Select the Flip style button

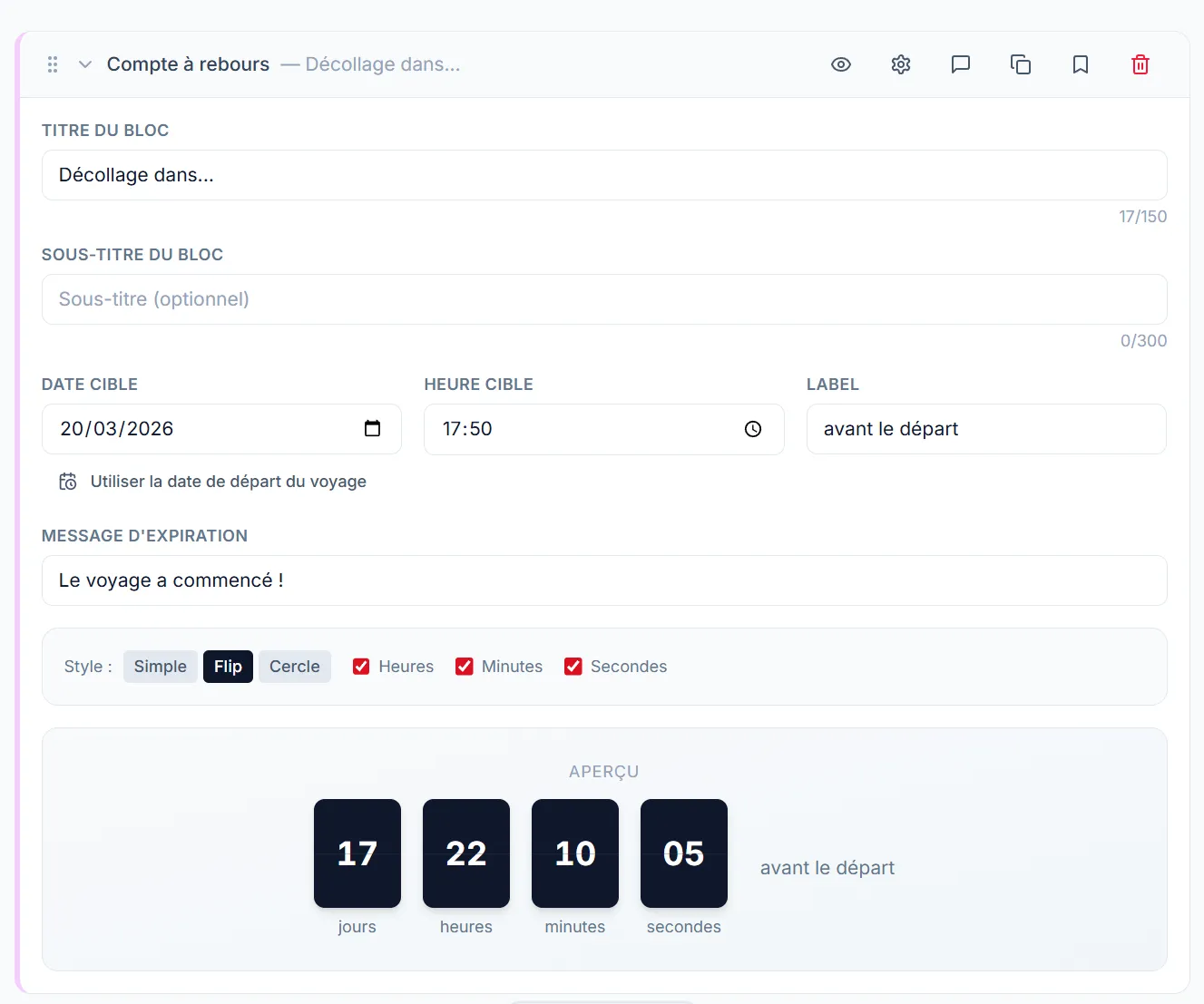tap(228, 667)
